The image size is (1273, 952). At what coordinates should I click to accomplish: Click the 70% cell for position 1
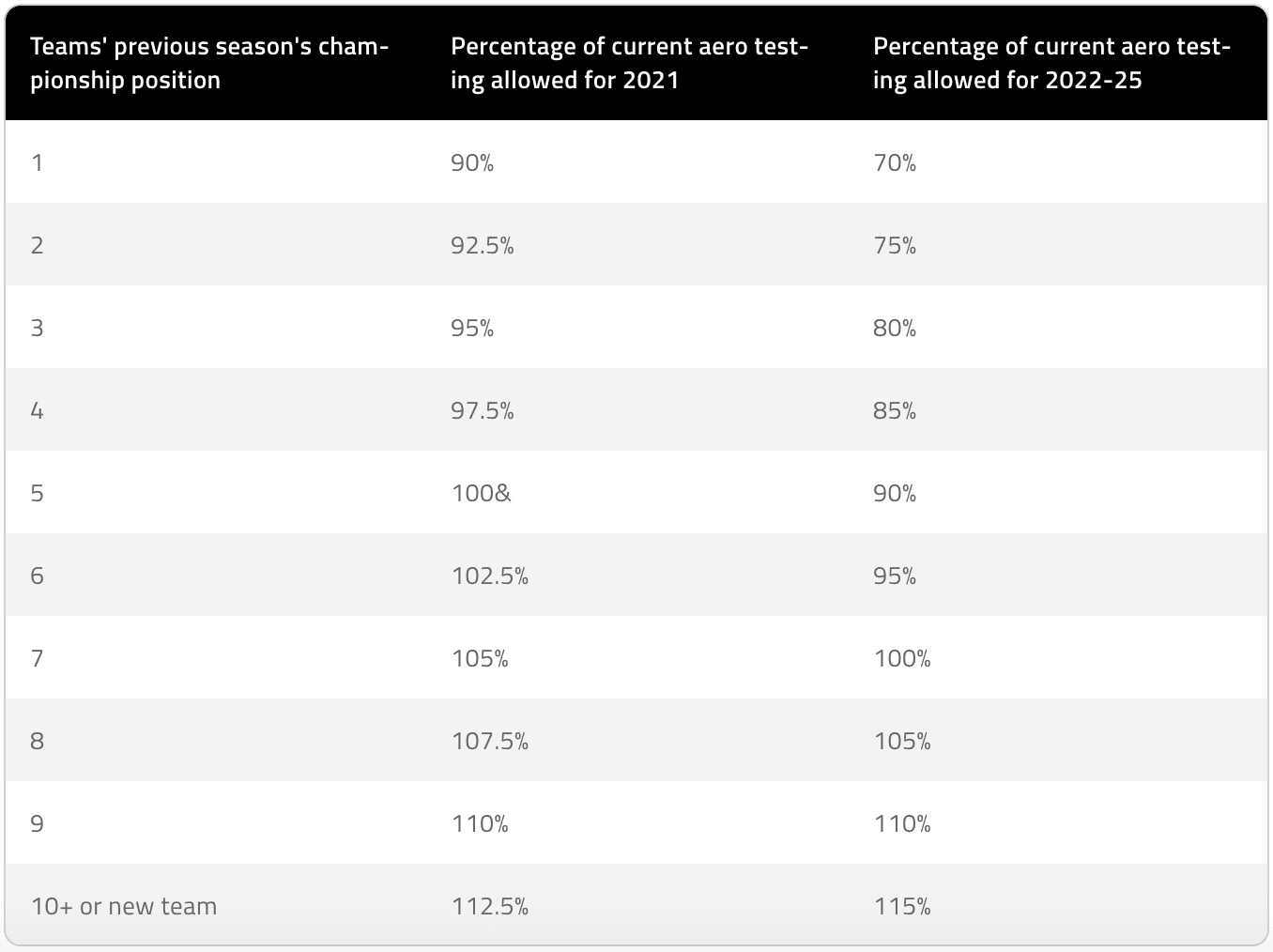895,162
